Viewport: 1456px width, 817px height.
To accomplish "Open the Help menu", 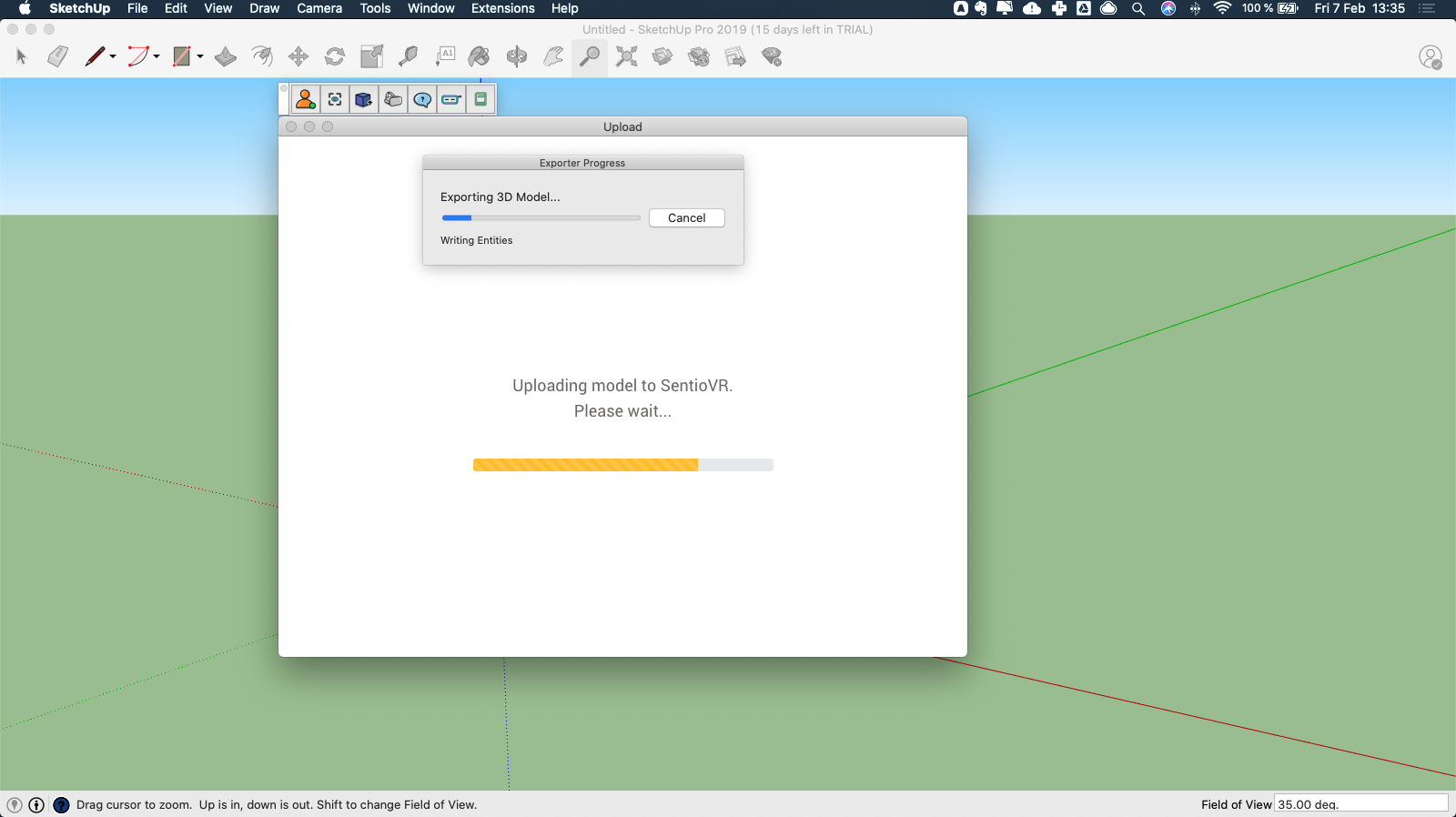I will (564, 8).
